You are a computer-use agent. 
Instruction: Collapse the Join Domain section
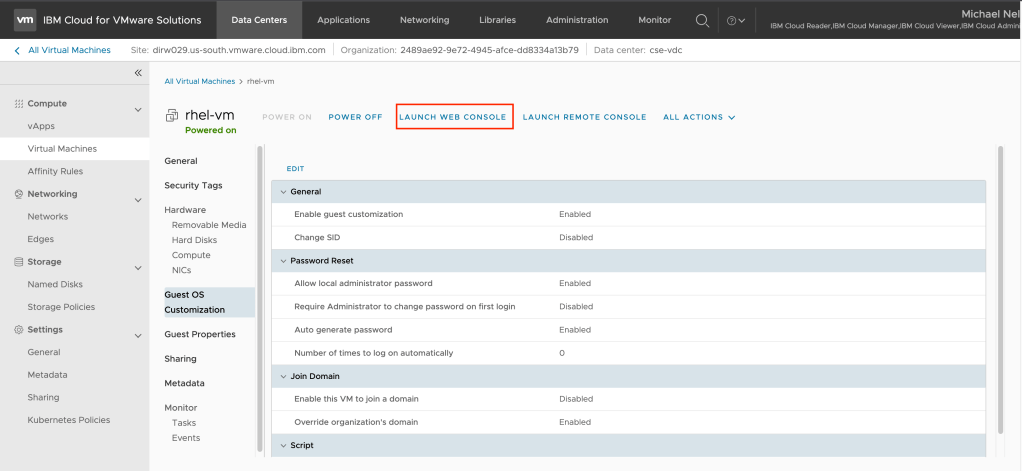coord(282,376)
